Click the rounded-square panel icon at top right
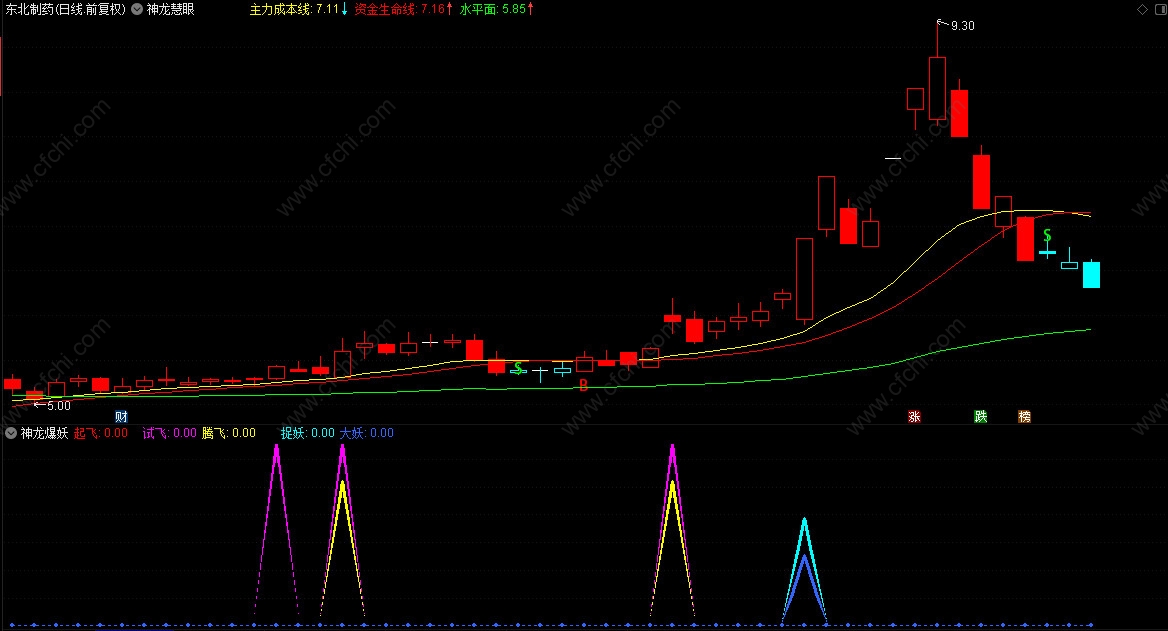This screenshot has width=1168, height=631. [1161, 9]
